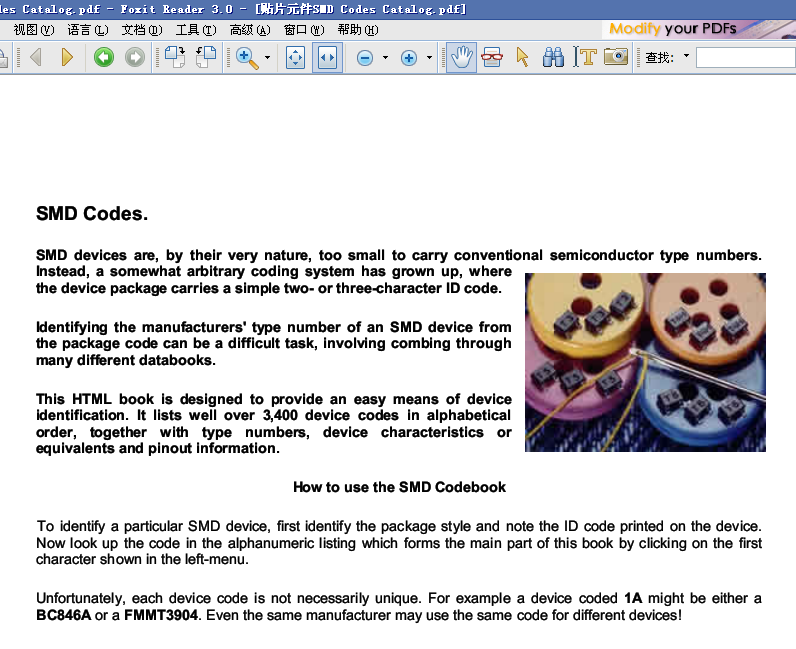Select the arrow annotation selection tool
Image resolution: width=796 pixels, height=649 pixels.
click(522, 57)
